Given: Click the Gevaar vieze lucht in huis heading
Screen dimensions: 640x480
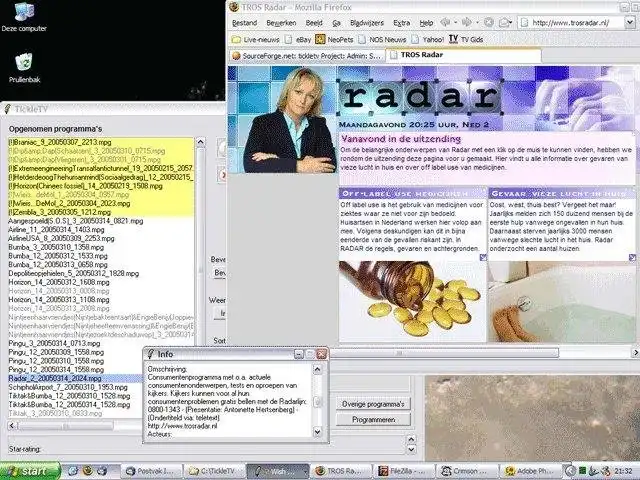Looking at the screenshot, I should [x=562, y=193].
